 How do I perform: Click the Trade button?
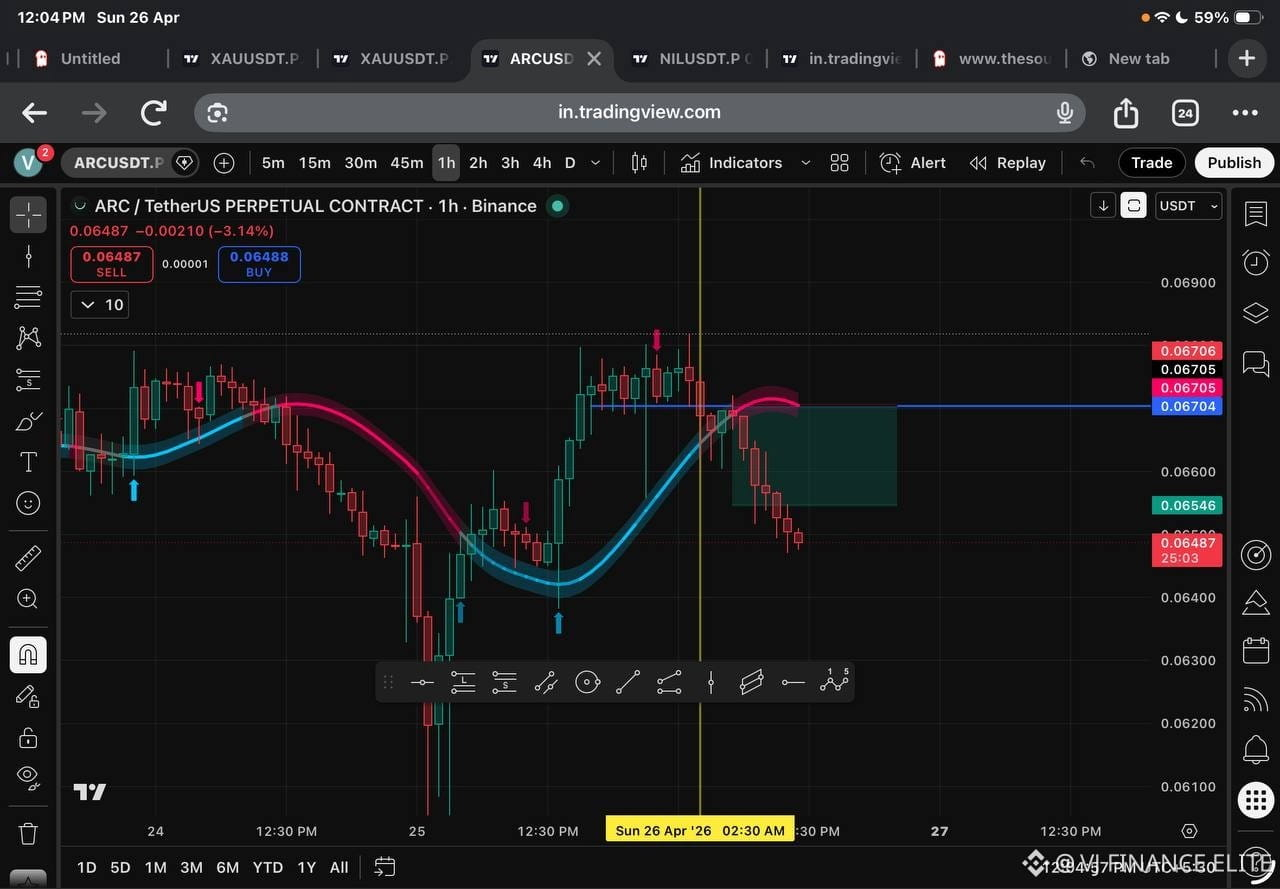(1152, 163)
